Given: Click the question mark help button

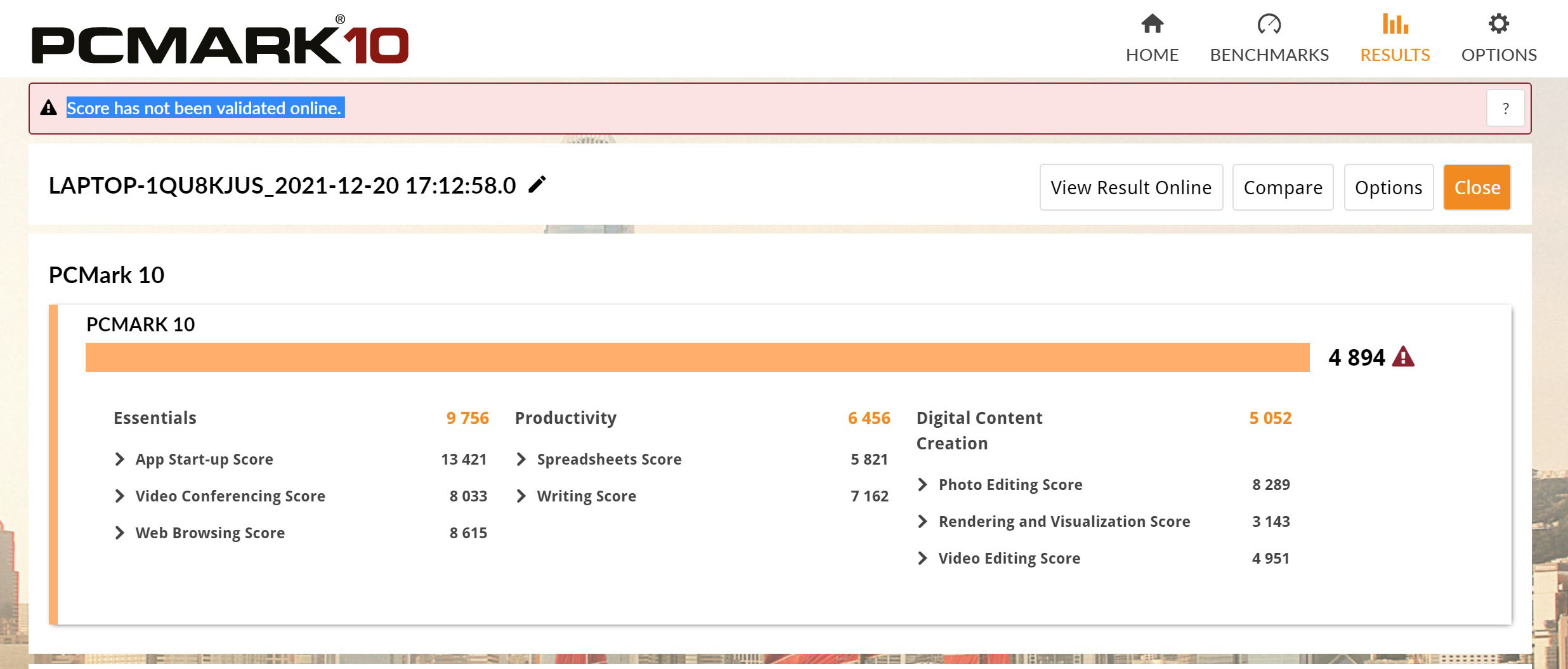Looking at the screenshot, I should [x=1506, y=109].
